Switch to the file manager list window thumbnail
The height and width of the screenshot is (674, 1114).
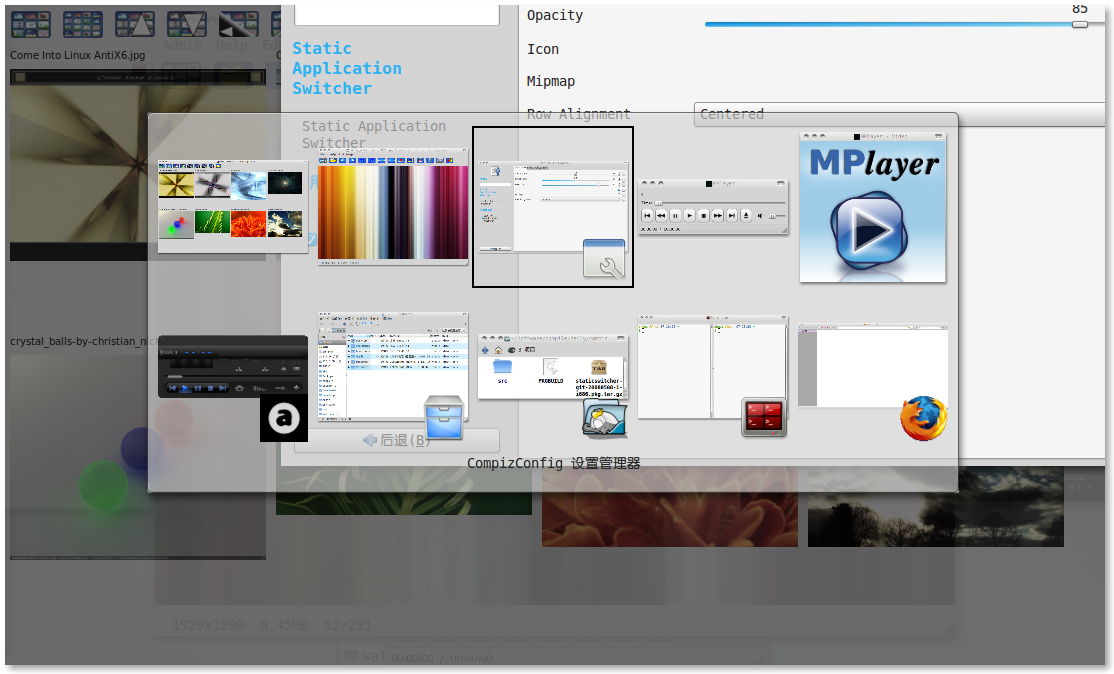coord(393,366)
